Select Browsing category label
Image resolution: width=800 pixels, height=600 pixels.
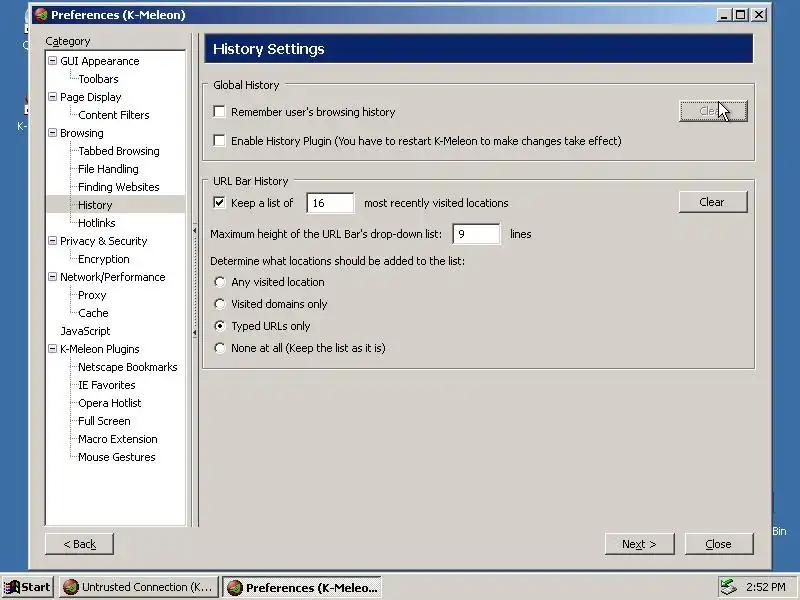pos(82,133)
